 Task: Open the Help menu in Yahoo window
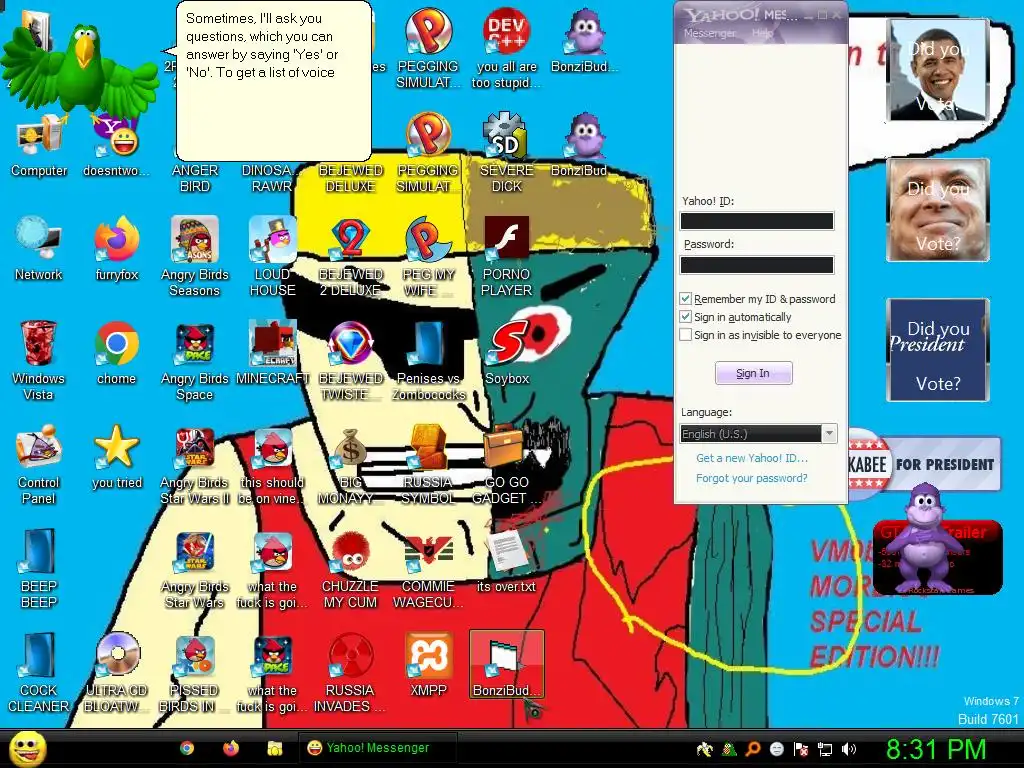click(x=762, y=33)
